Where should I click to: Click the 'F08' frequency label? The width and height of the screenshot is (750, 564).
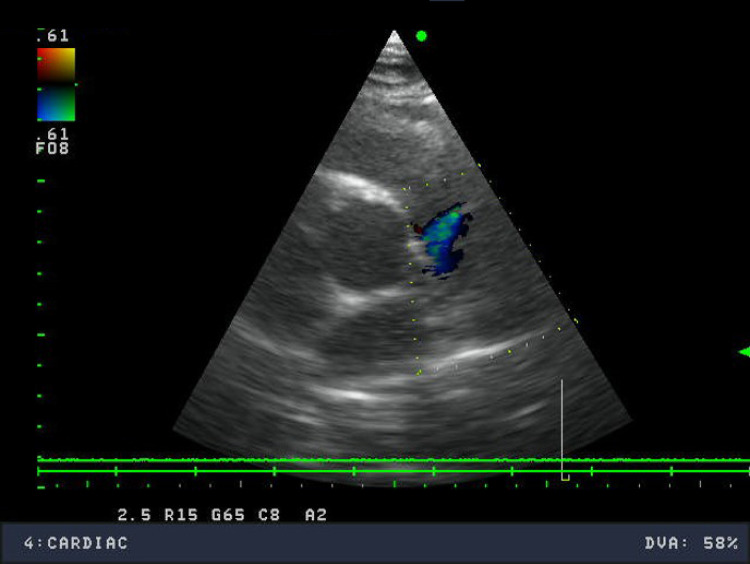(52, 148)
